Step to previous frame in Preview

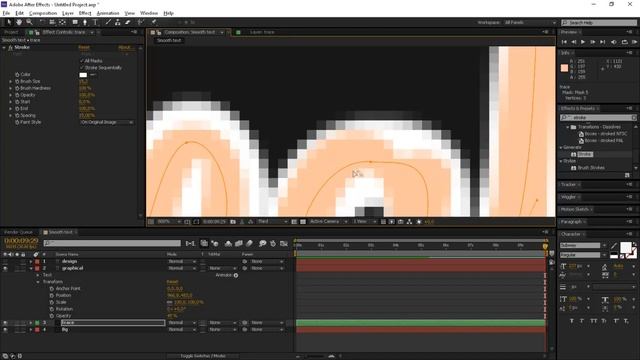[573, 42]
